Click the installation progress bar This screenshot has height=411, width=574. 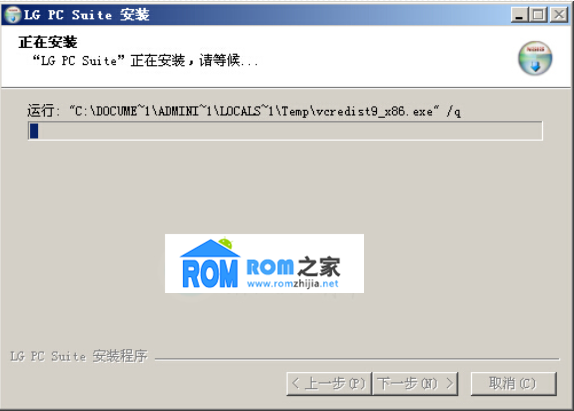tap(285, 131)
